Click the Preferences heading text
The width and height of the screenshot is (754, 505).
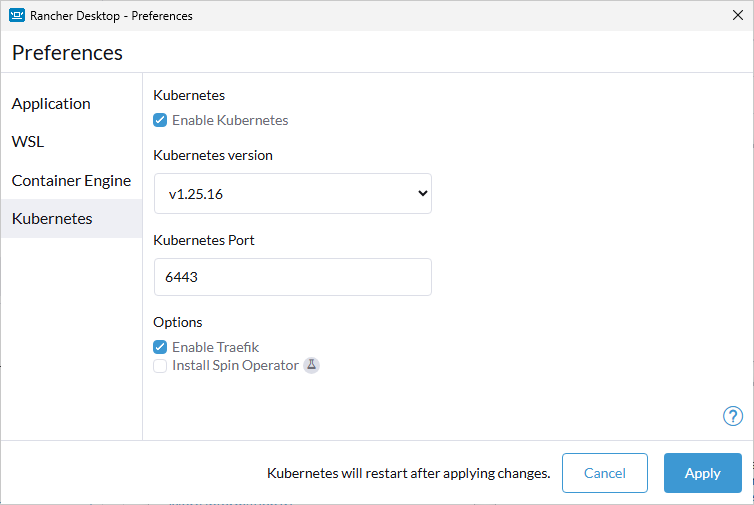67,53
